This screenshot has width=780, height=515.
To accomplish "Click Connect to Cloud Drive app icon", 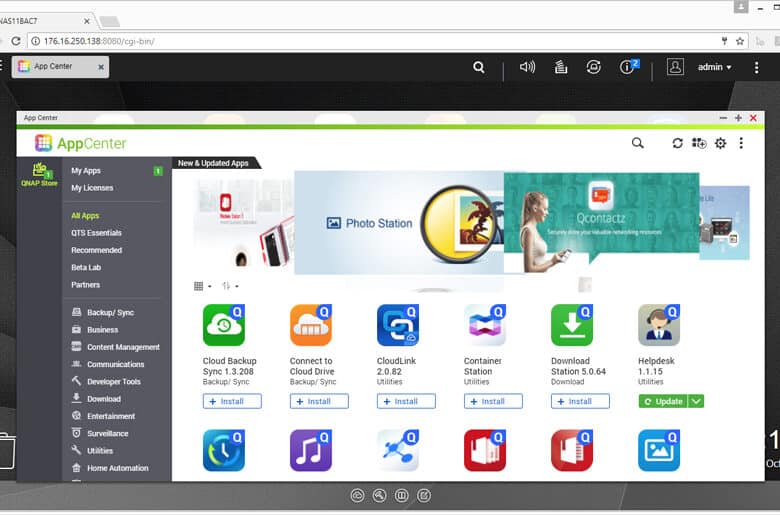I will tap(311, 325).
